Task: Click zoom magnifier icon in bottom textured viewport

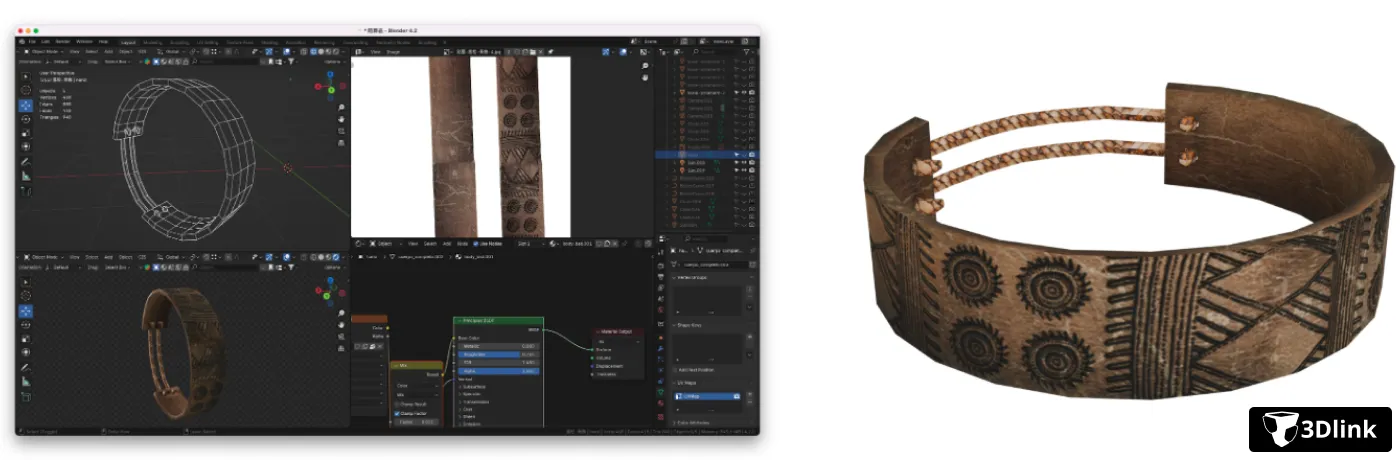Action: pyautogui.click(x=341, y=313)
